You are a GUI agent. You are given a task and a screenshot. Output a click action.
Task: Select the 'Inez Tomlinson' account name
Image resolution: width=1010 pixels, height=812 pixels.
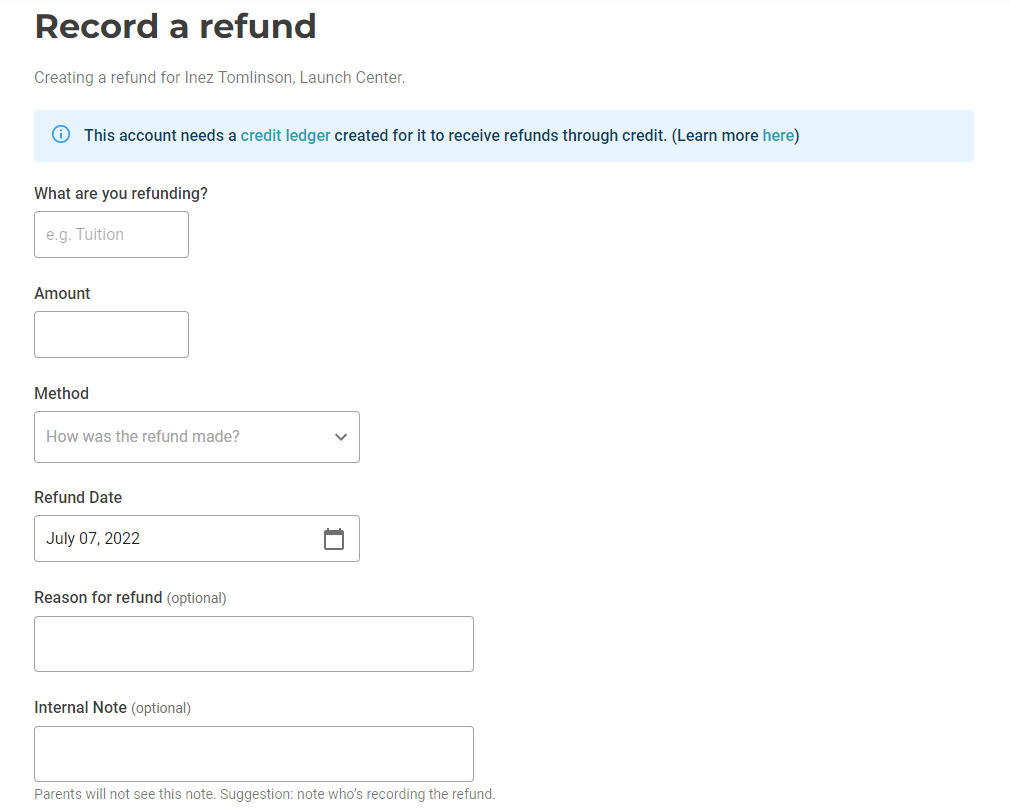[x=235, y=76]
